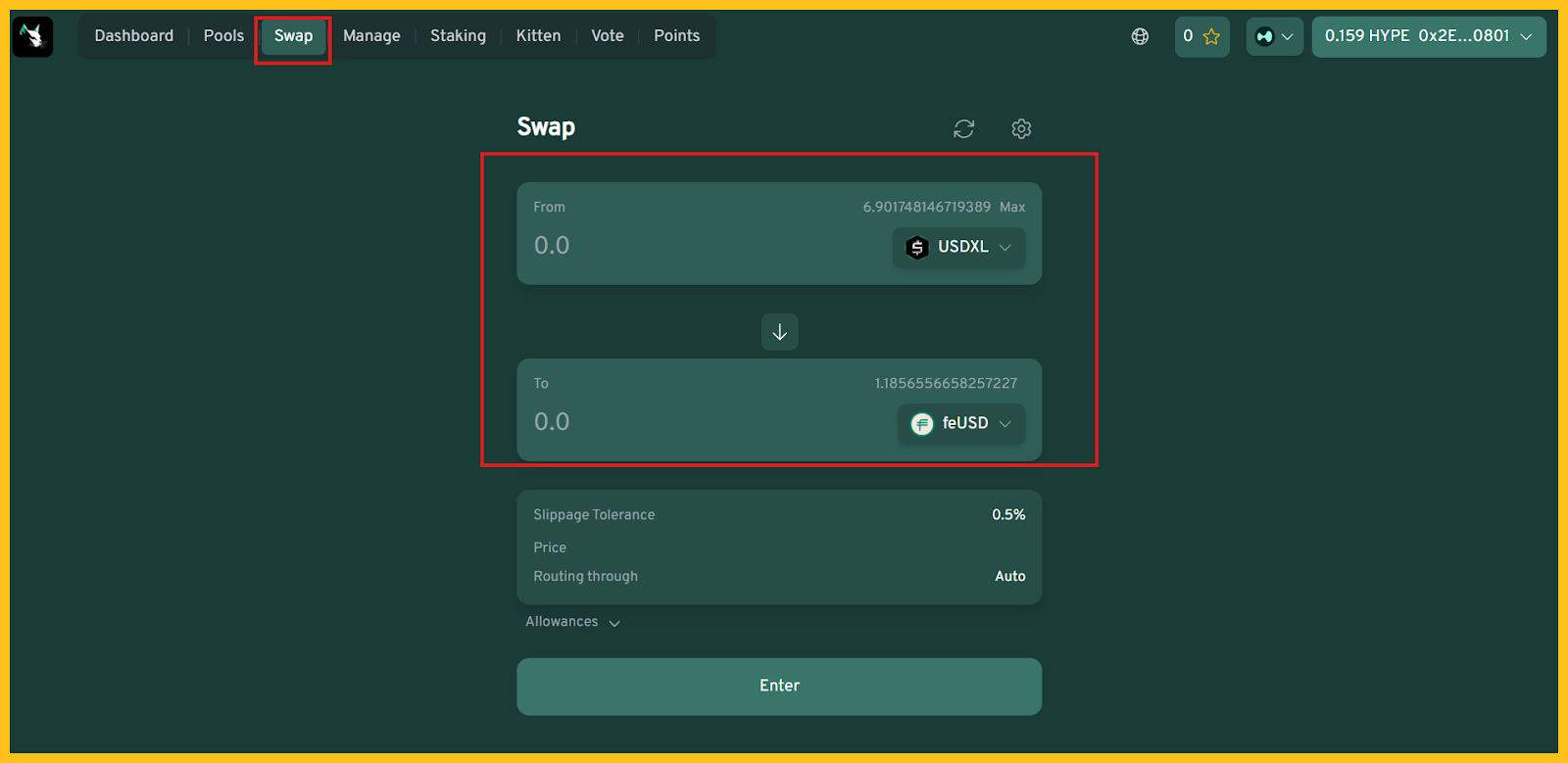Viewport: 1568px width, 763px height.
Task: Click Max to use full balance
Action: [x=1012, y=208]
